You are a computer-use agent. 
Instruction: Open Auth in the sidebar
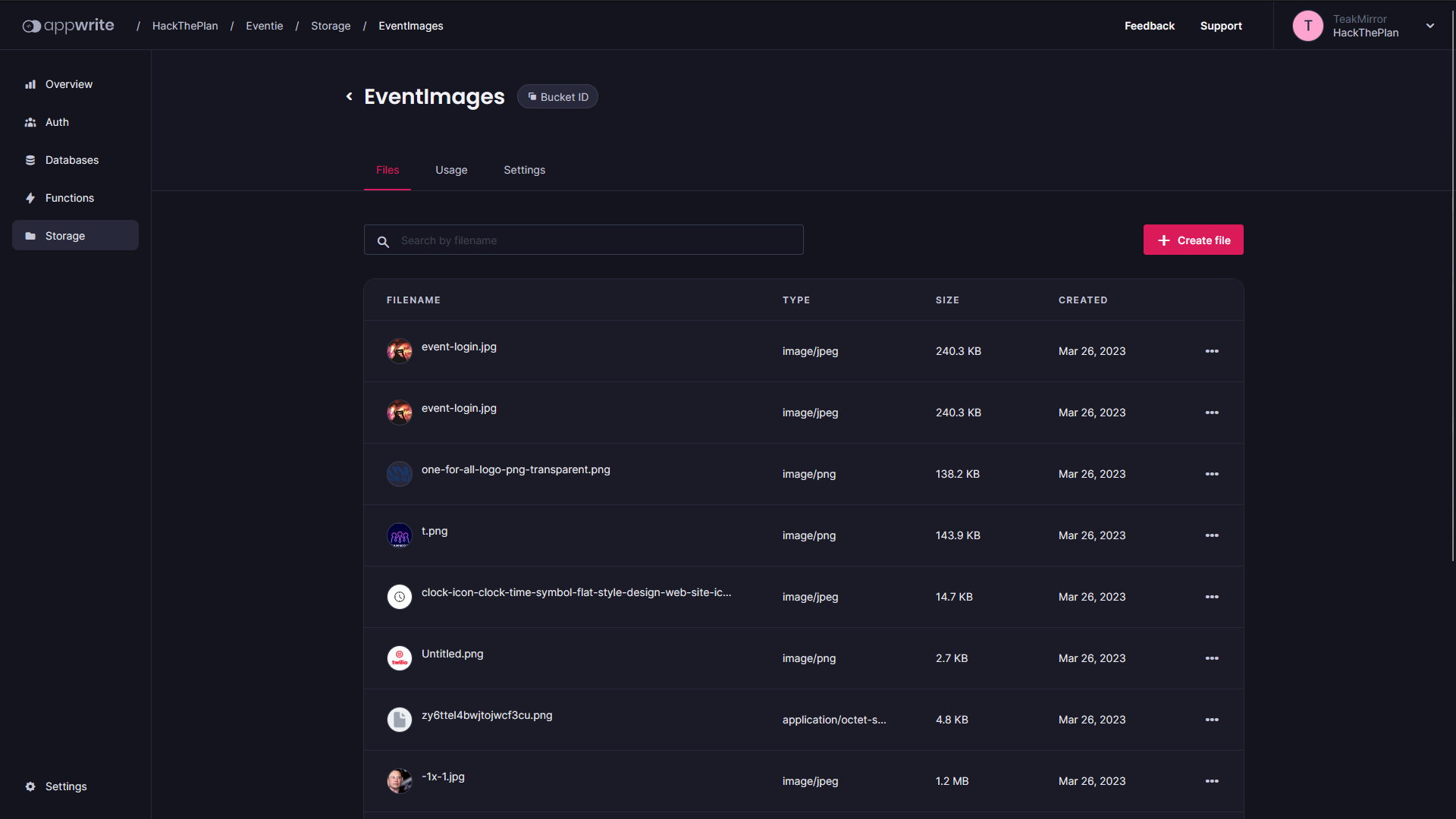(57, 122)
